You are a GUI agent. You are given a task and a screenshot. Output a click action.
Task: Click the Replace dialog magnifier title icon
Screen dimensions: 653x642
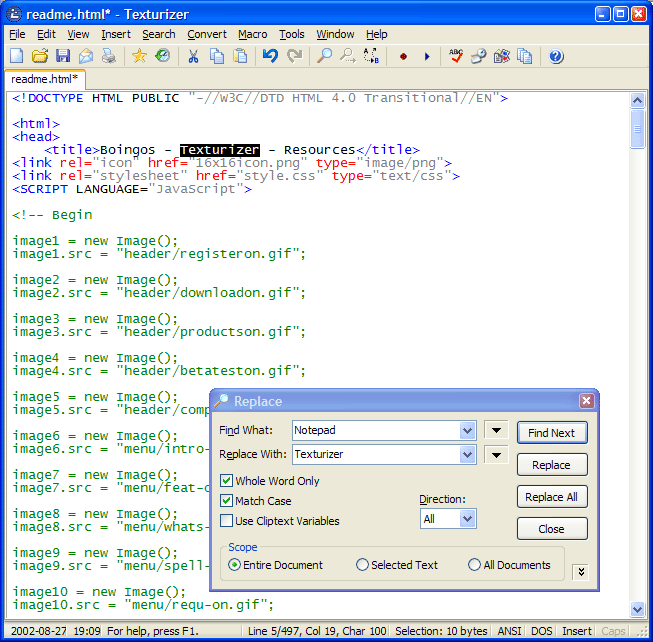pyautogui.click(x=221, y=401)
